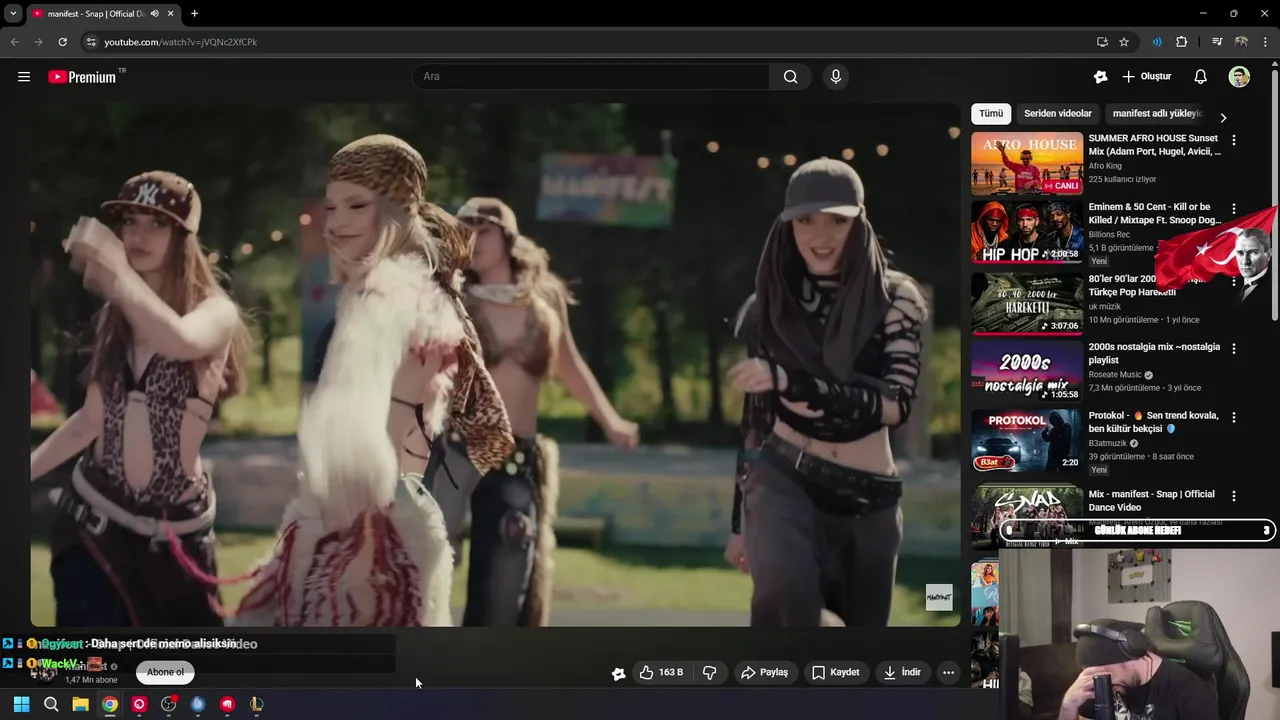Click the Oluştur create button
1280x720 pixels.
point(1146,76)
